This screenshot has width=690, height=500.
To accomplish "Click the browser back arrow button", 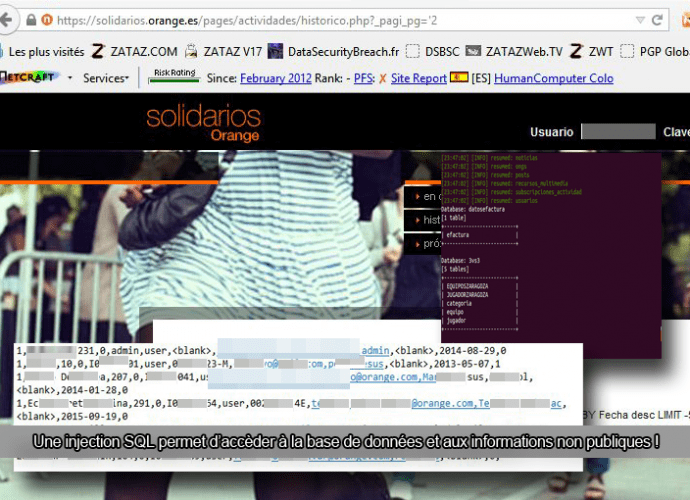I will (6, 20).
